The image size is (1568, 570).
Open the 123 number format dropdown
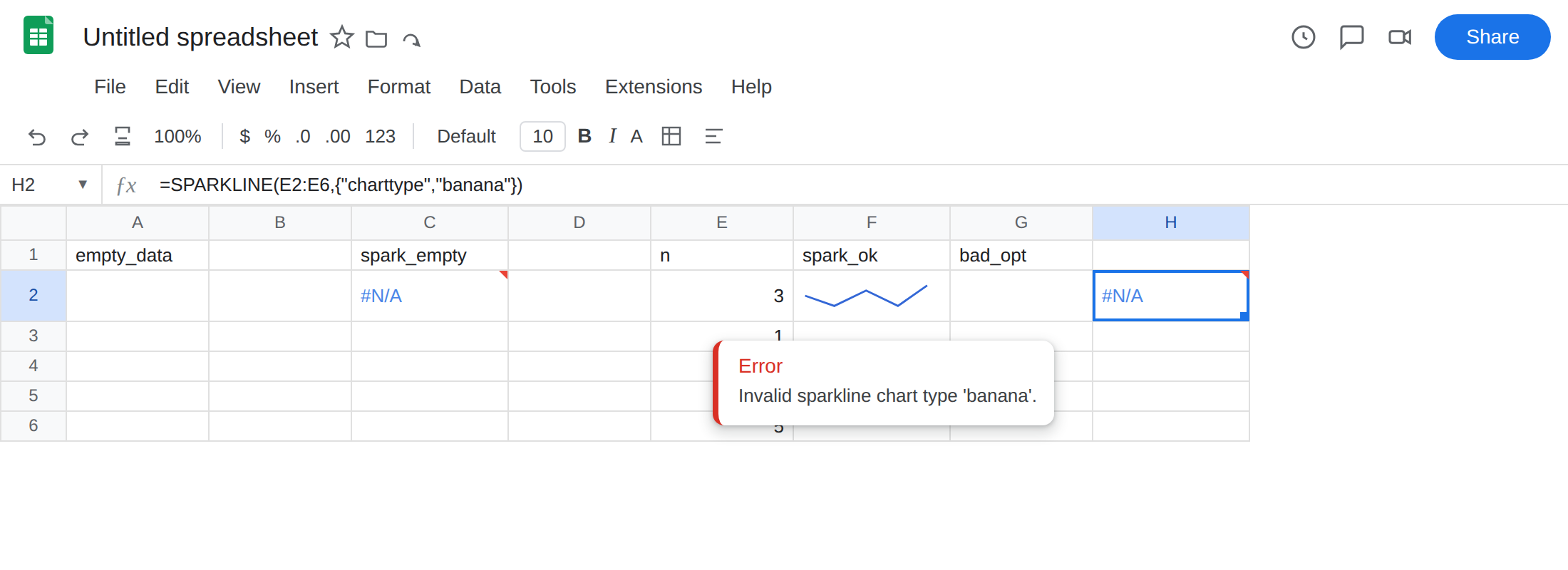(x=380, y=136)
